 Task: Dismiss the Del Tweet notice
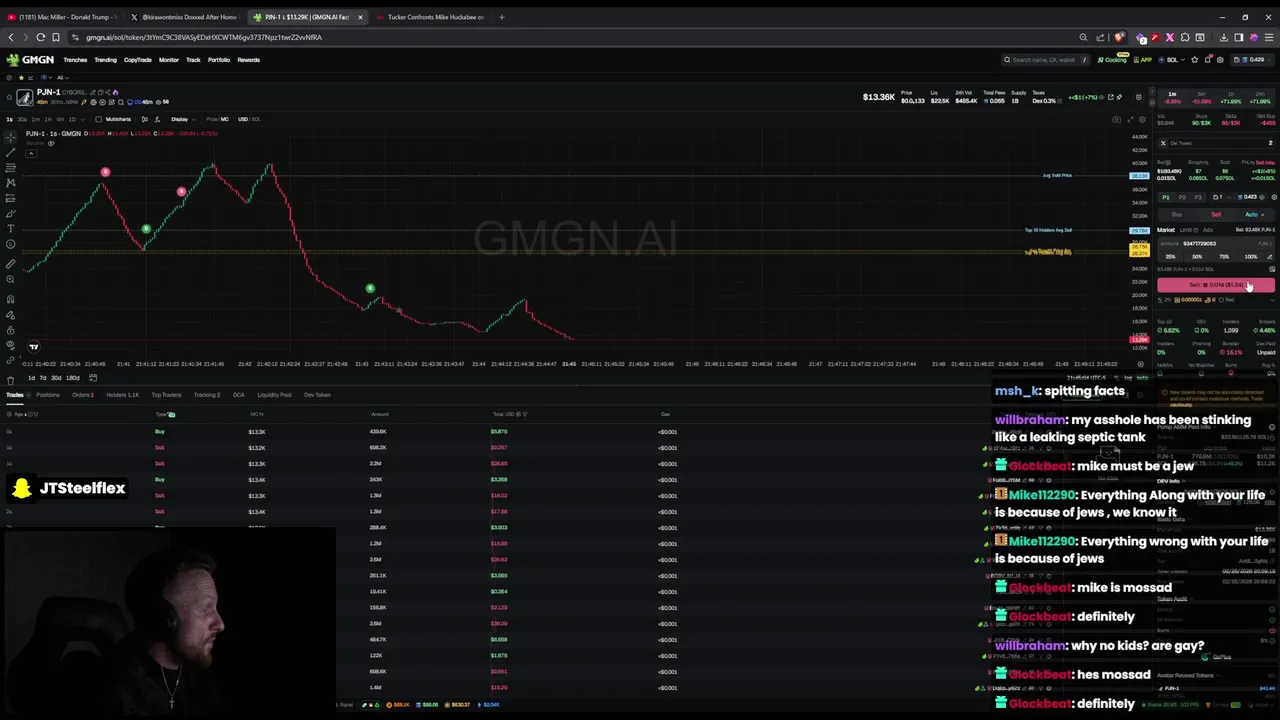point(1163,143)
